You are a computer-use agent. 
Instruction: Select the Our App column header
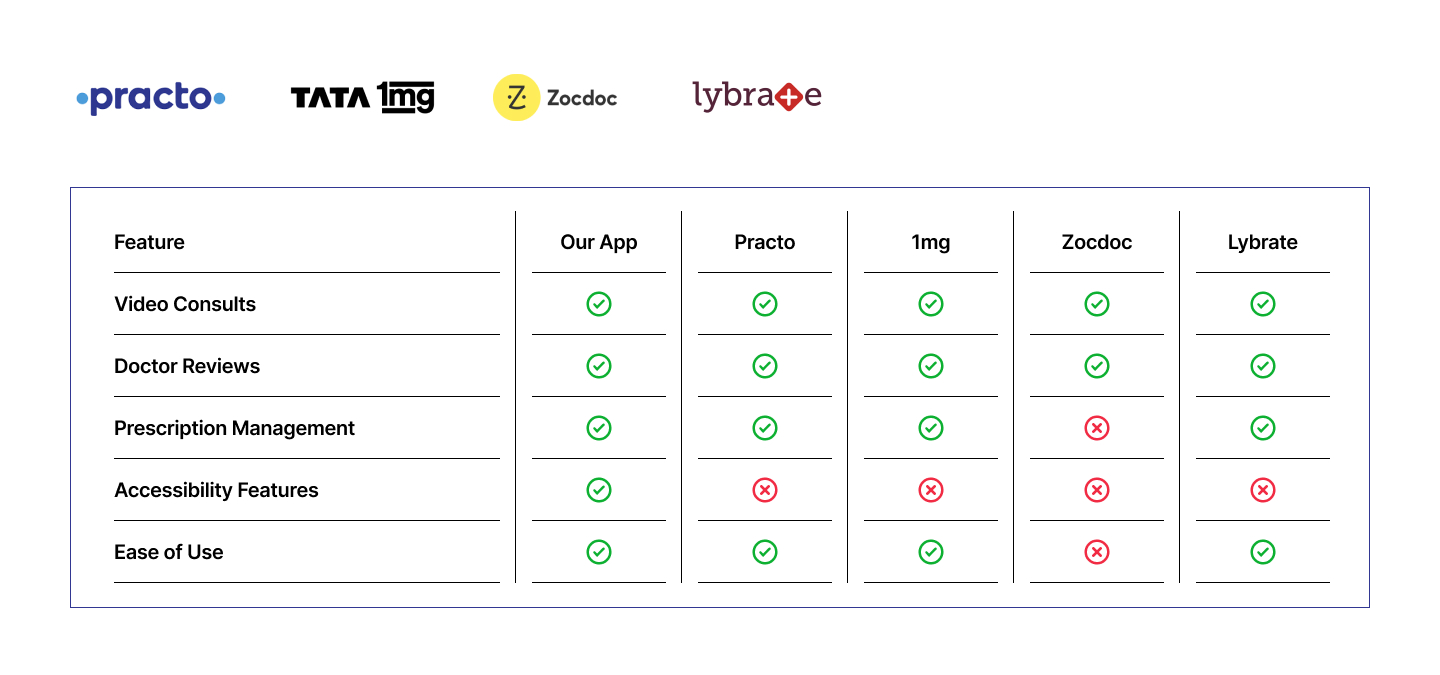tap(599, 242)
